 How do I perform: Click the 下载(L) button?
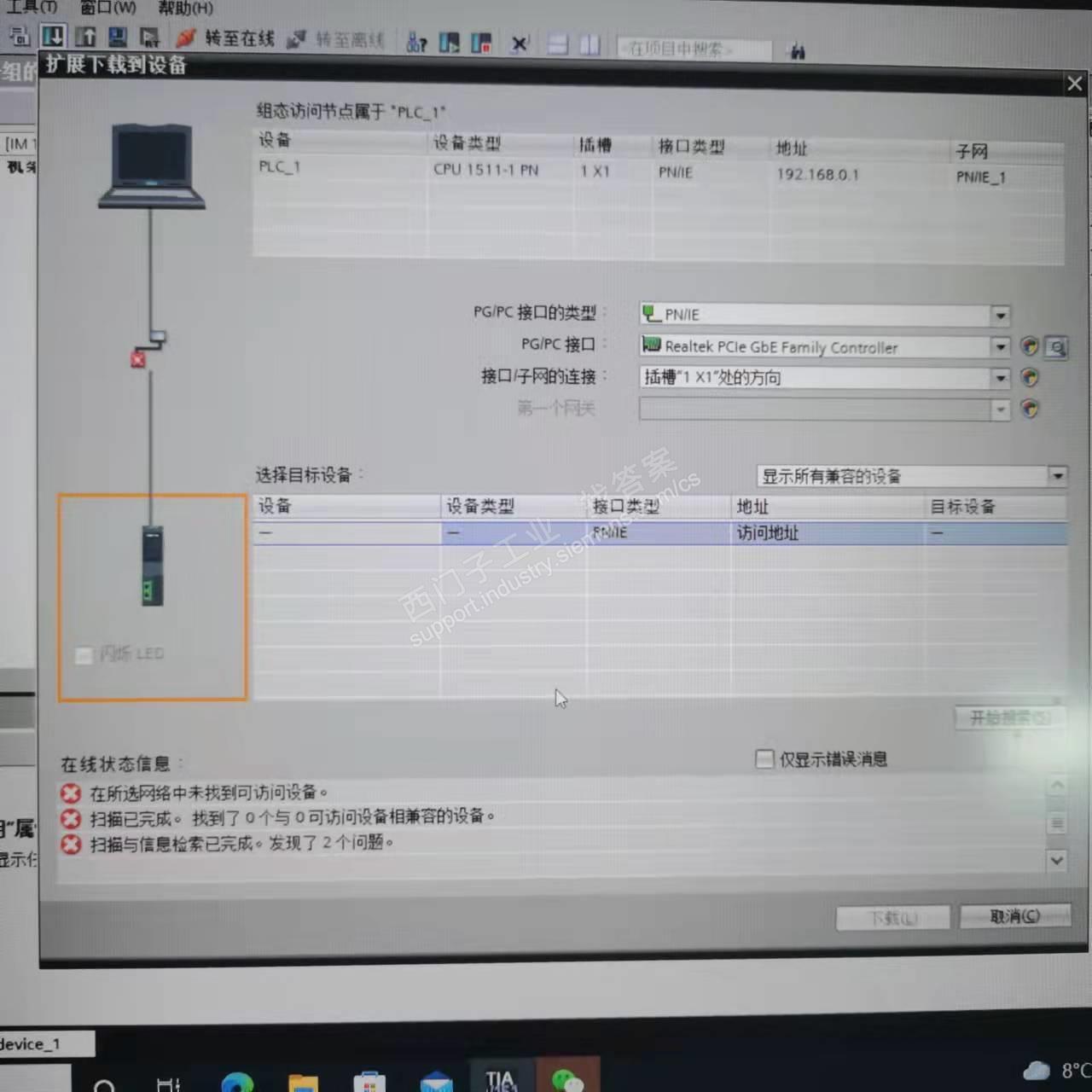(x=892, y=918)
